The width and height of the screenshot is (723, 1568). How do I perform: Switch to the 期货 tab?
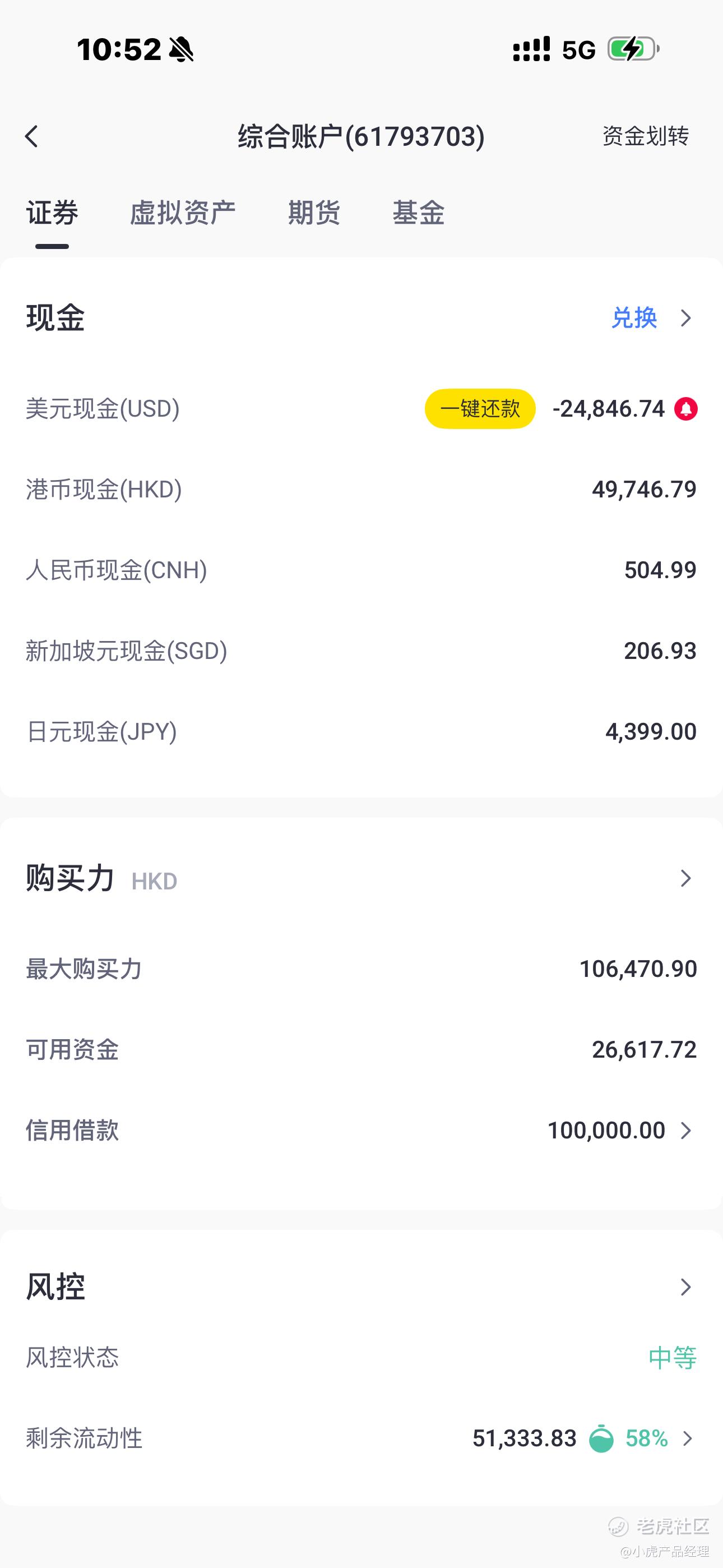point(314,213)
